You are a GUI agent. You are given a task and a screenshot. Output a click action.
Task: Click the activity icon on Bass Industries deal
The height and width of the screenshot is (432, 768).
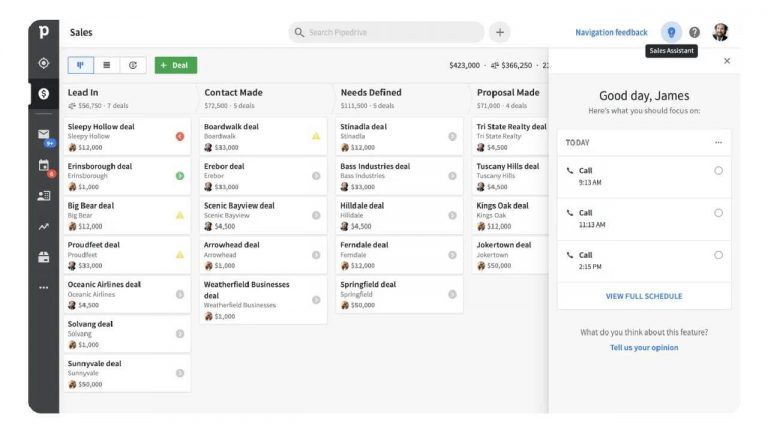pyautogui.click(x=452, y=176)
